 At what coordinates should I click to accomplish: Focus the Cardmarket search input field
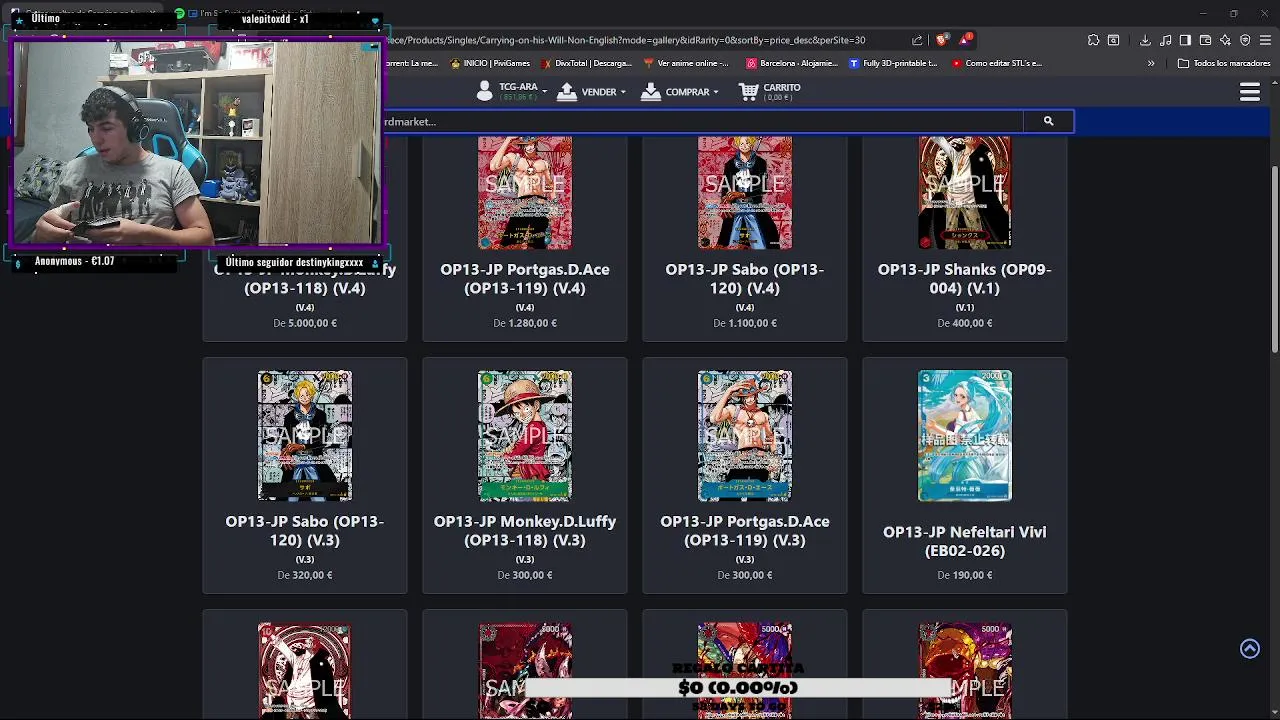tap(704, 121)
